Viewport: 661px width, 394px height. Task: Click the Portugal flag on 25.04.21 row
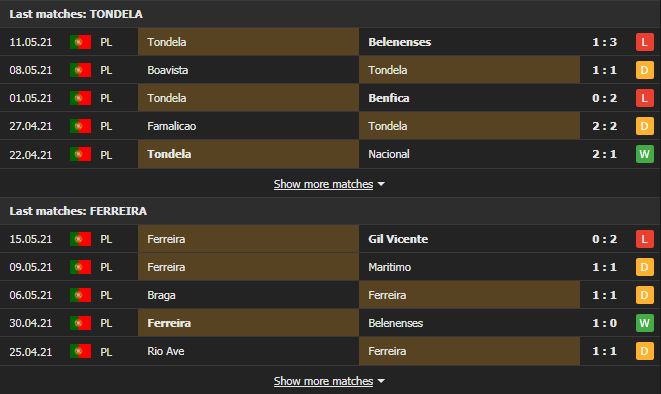click(81, 351)
